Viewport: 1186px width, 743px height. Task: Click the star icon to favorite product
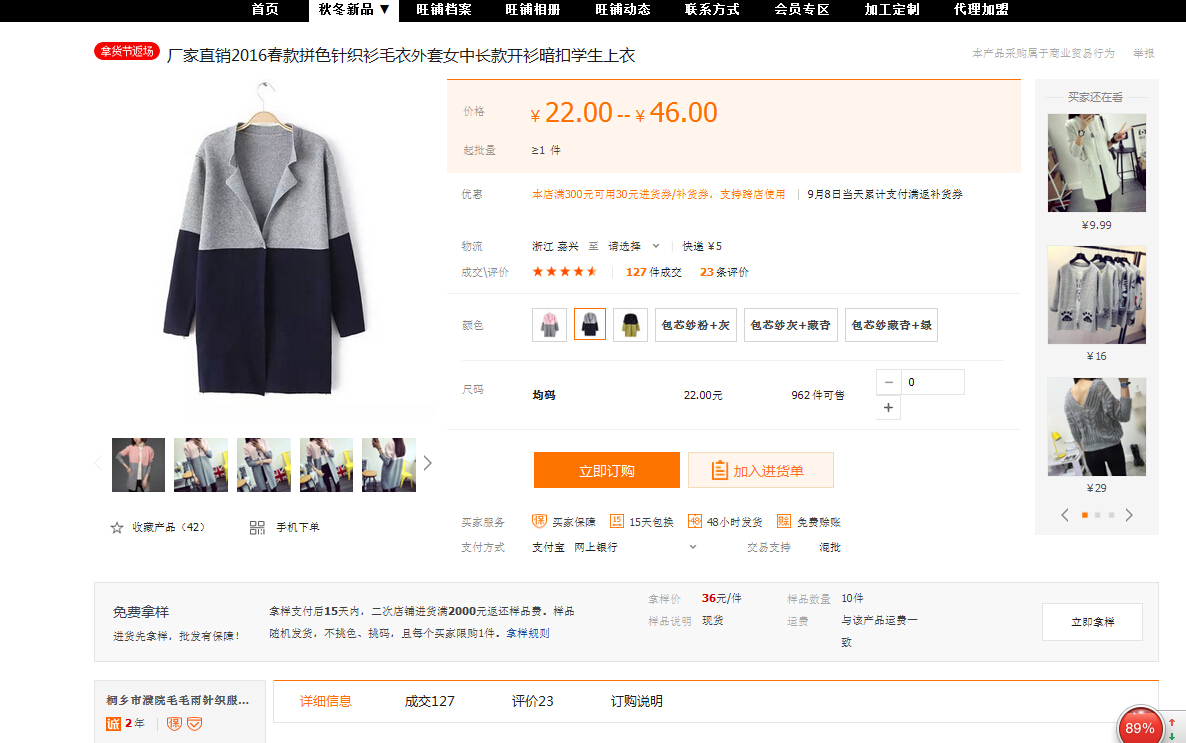tap(117, 527)
